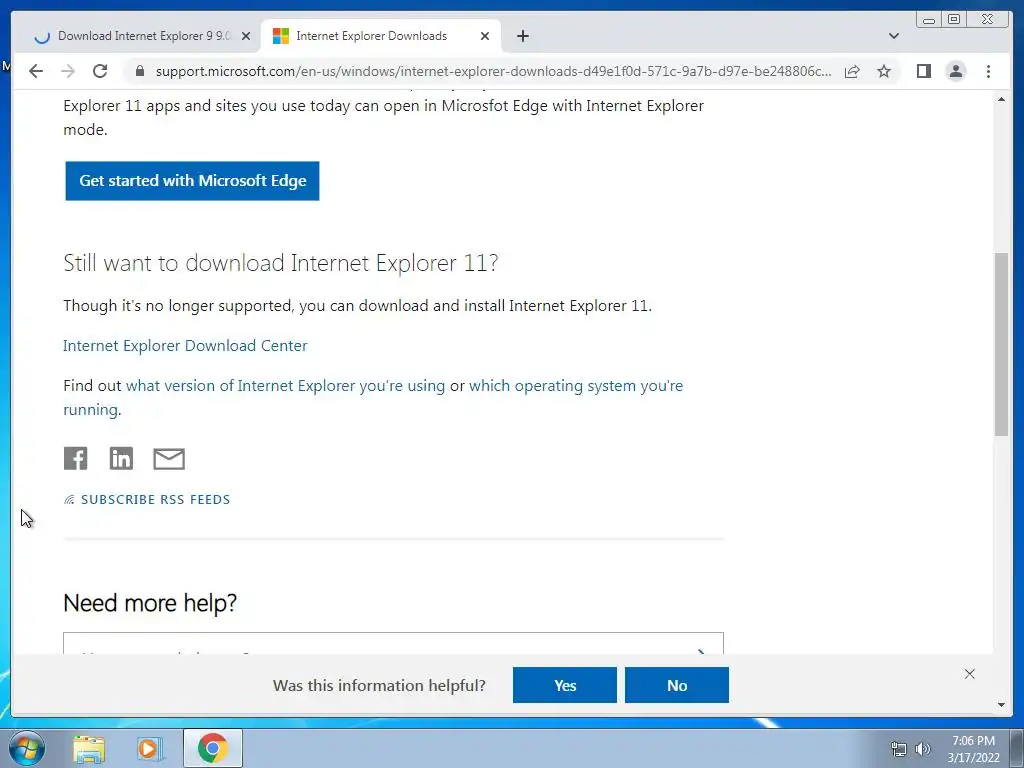The image size is (1024, 768).
Task: Click the Still want to download heading
Action: coord(281,263)
